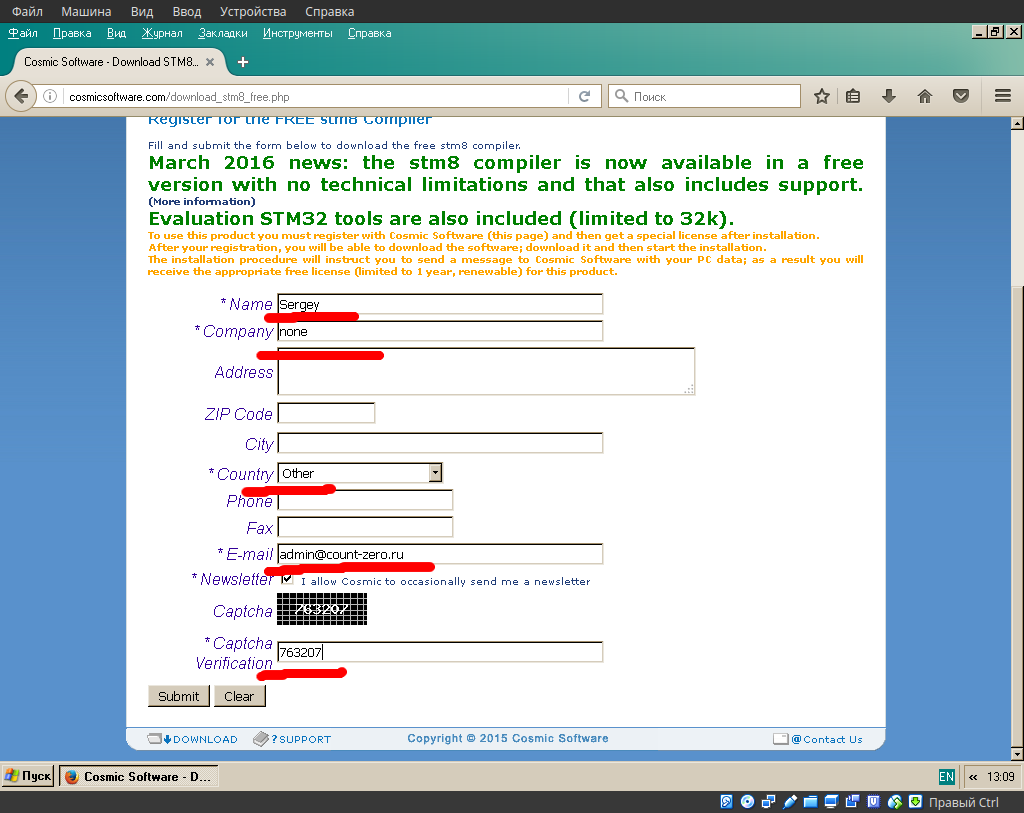The width and height of the screenshot is (1024, 813).
Task: Focus the City input field
Action: 440,443
